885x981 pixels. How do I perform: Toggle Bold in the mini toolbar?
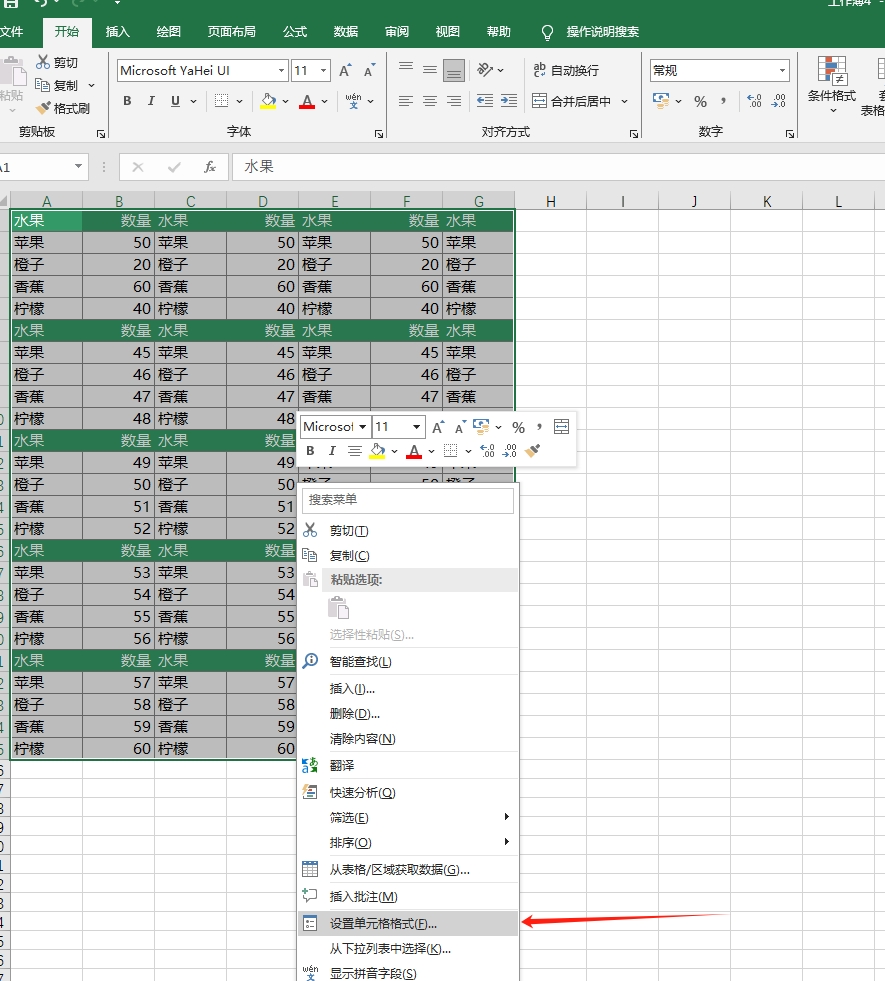point(310,450)
